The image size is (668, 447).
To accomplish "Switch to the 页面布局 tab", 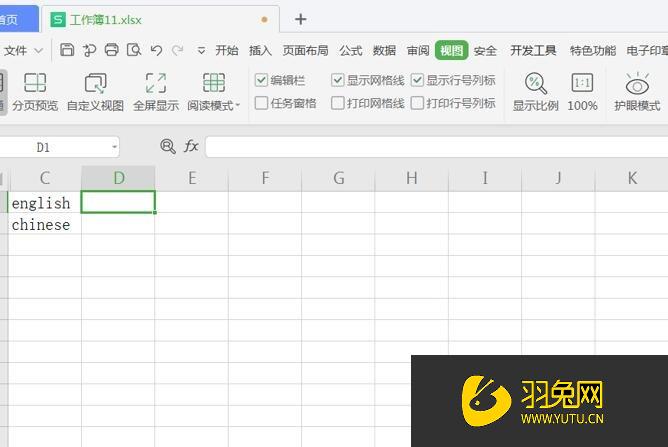I will click(x=305, y=51).
